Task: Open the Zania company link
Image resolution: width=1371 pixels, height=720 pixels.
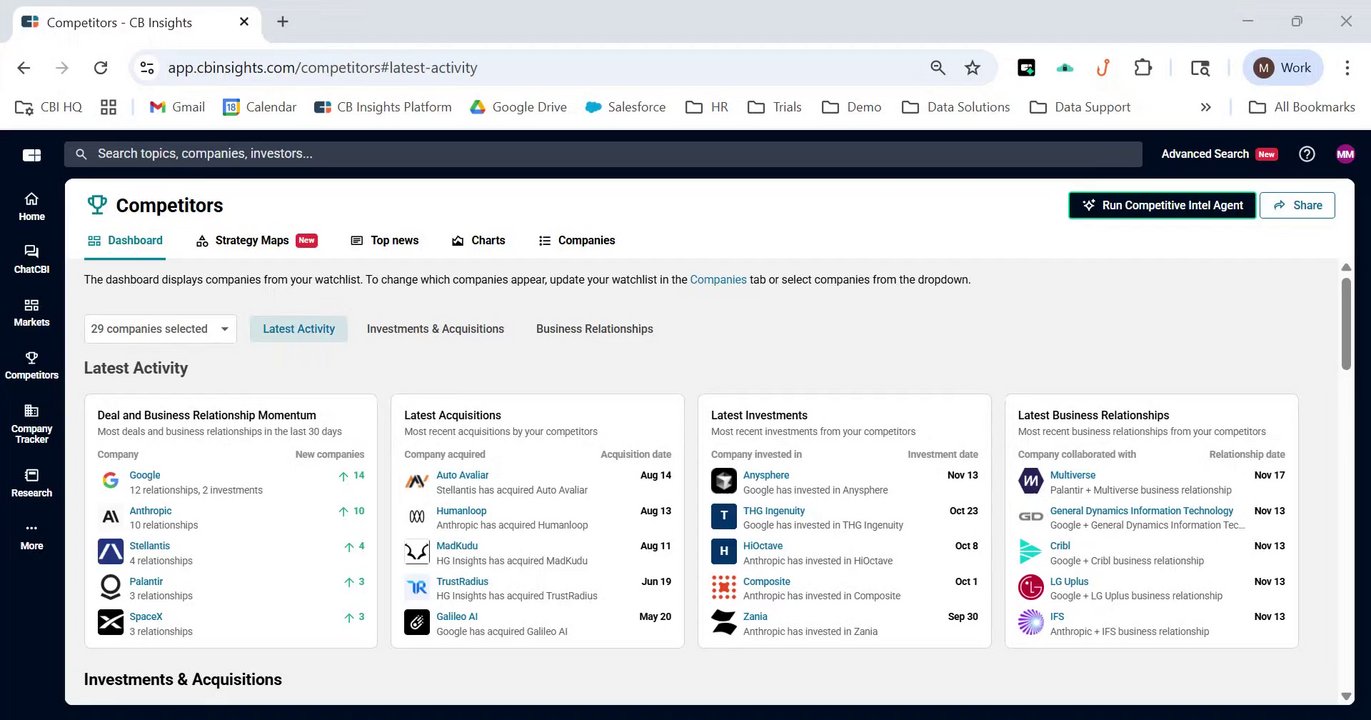Action: point(755,617)
